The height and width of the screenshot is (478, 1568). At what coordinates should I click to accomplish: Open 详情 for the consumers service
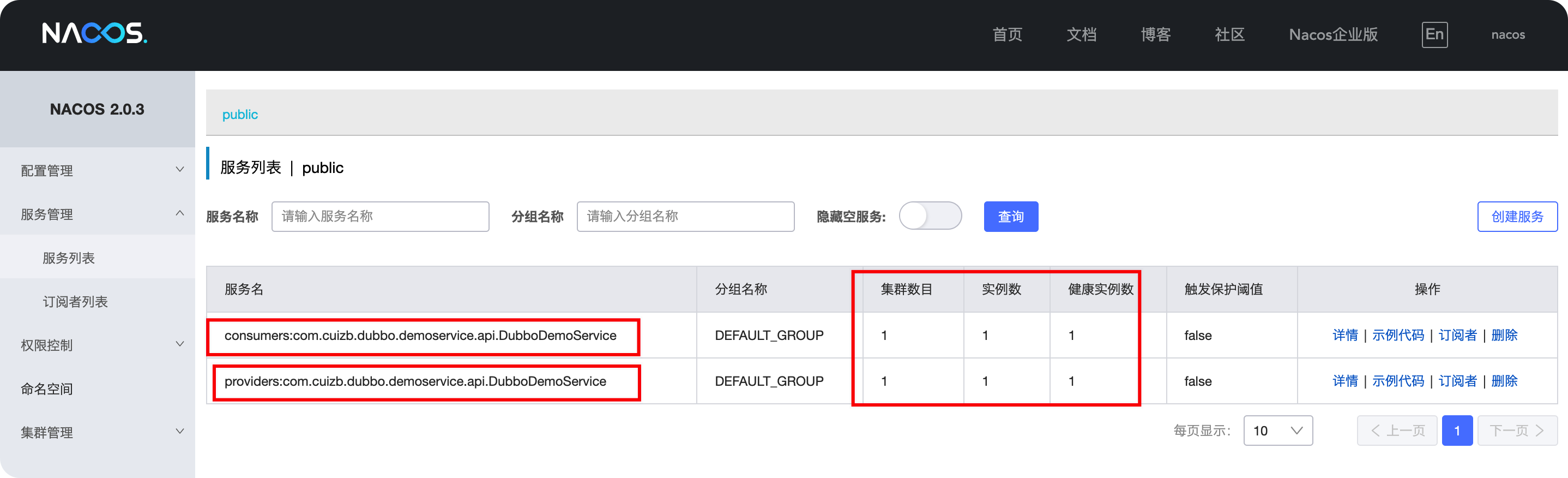click(1344, 335)
